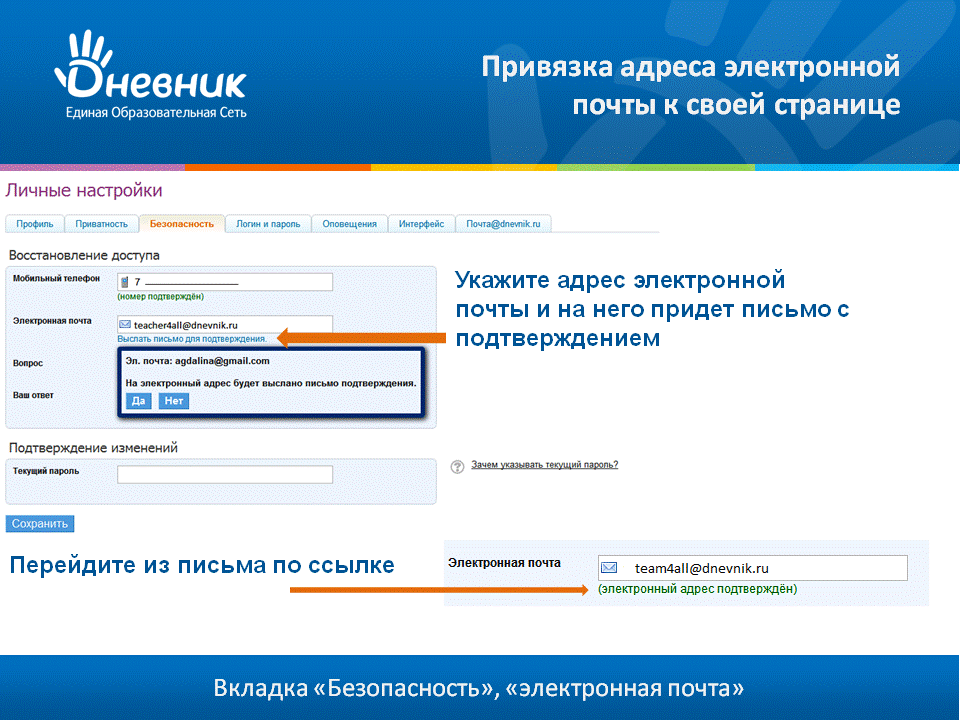Click the question mark help icon

[457, 467]
